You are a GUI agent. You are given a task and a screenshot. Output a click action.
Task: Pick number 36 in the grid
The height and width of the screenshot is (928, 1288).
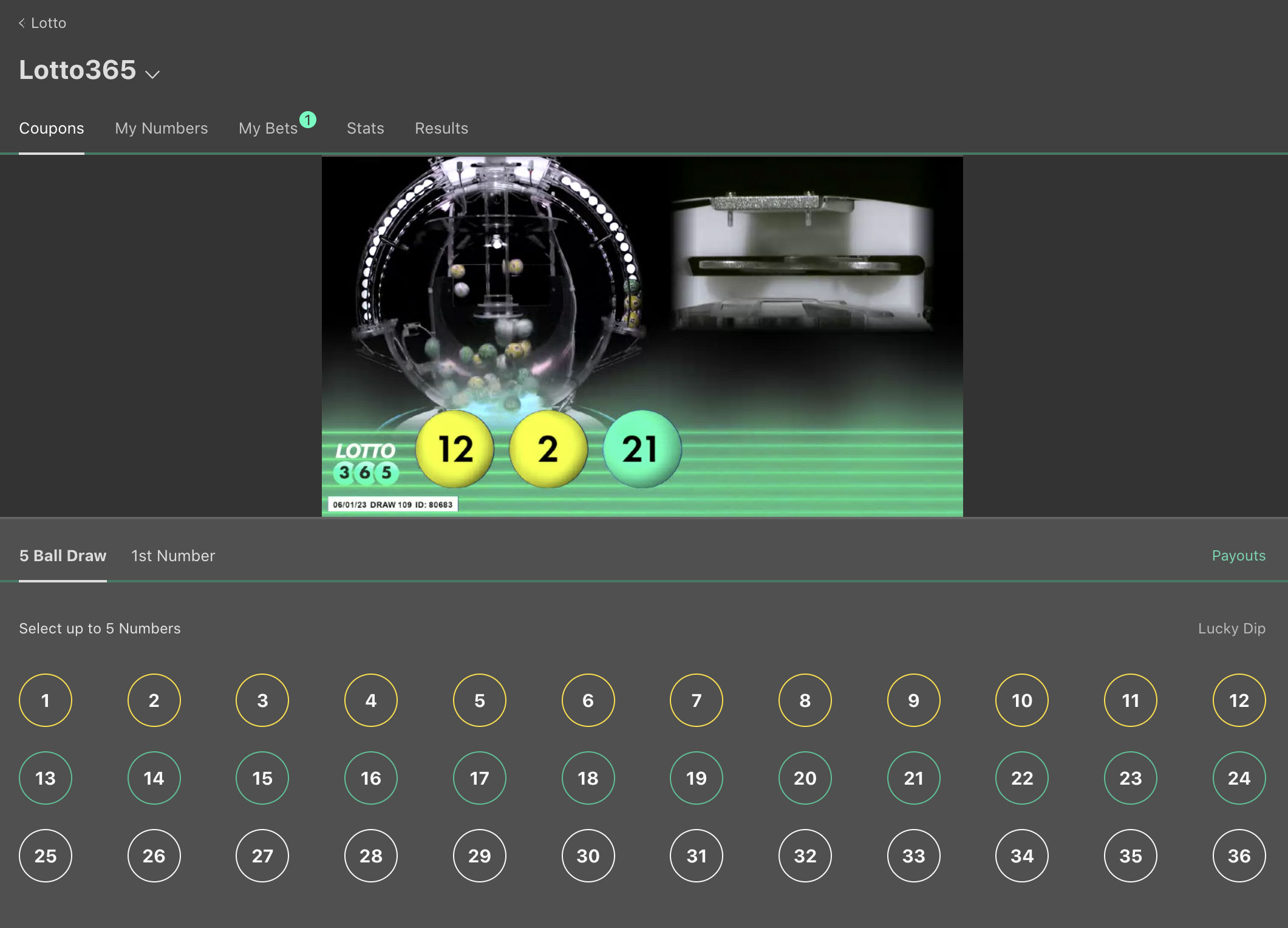[1239, 856]
